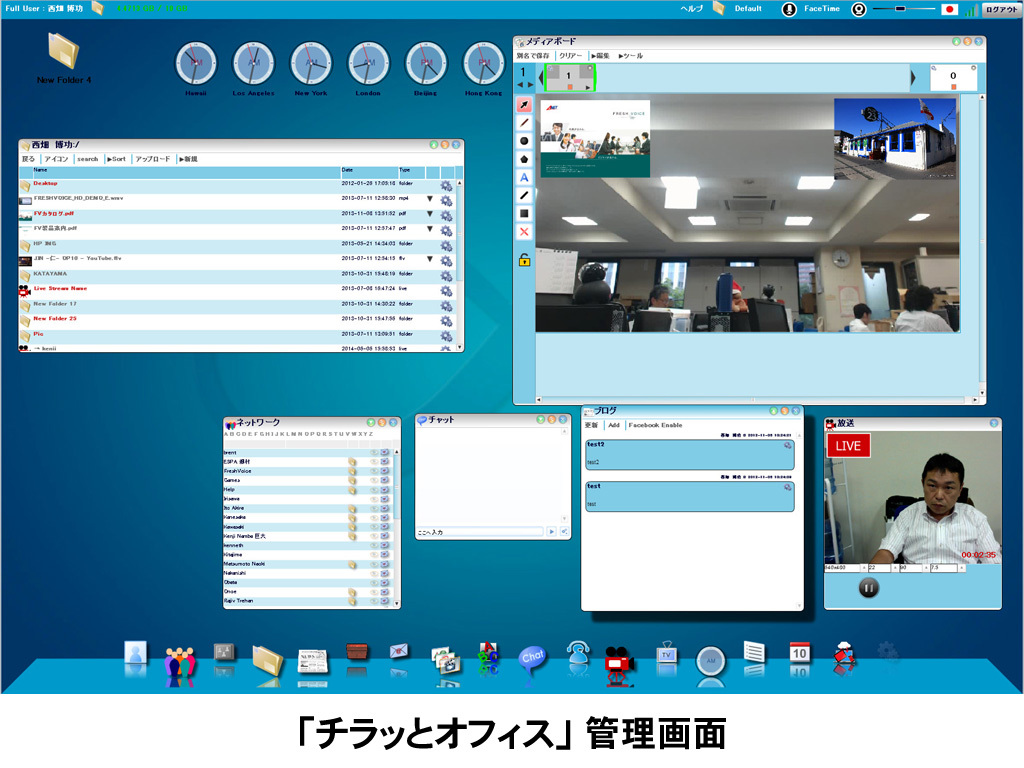Adjust the volume slider in top bar
Viewport: 1024px width, 768px height.
click(x=901, y=9)
